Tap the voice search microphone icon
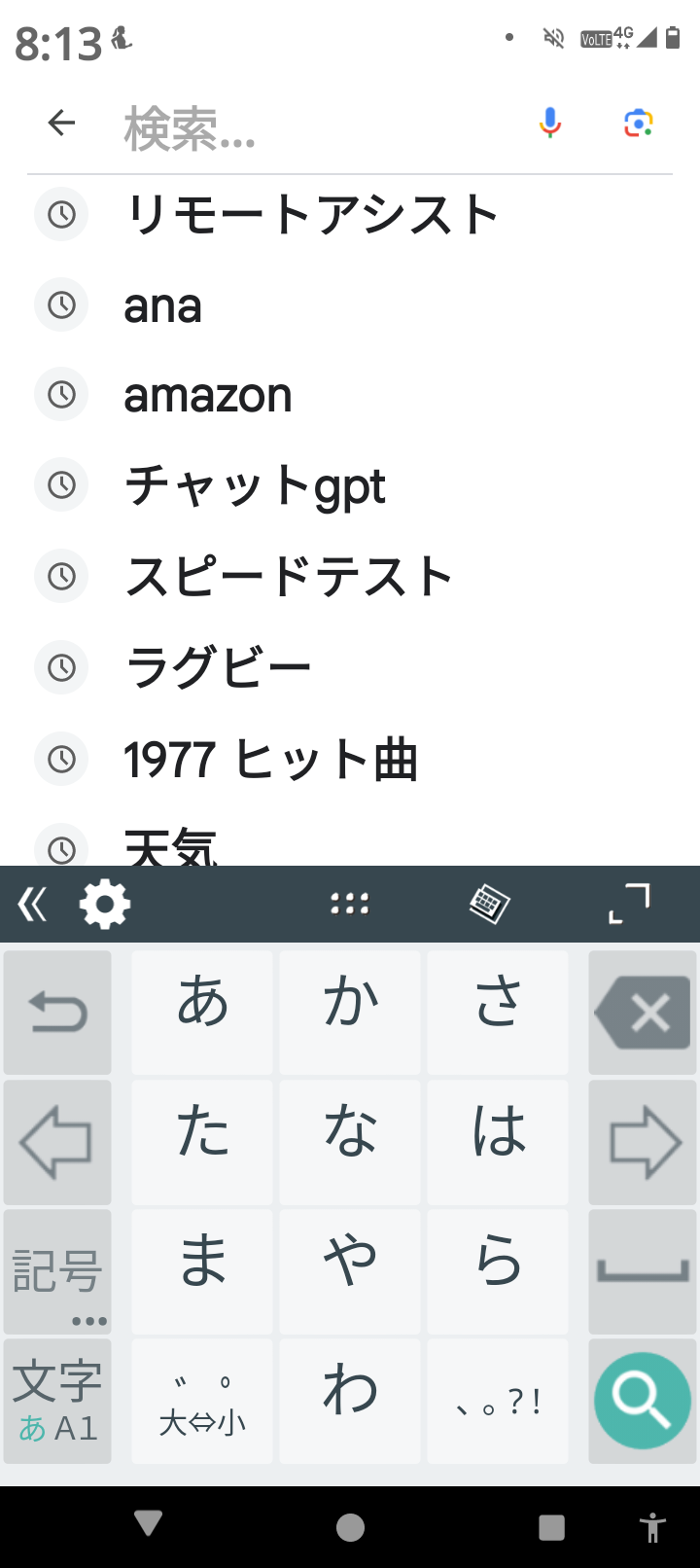Image resolution: width=700 pixels, height=1568 pixels. [550, 123]
